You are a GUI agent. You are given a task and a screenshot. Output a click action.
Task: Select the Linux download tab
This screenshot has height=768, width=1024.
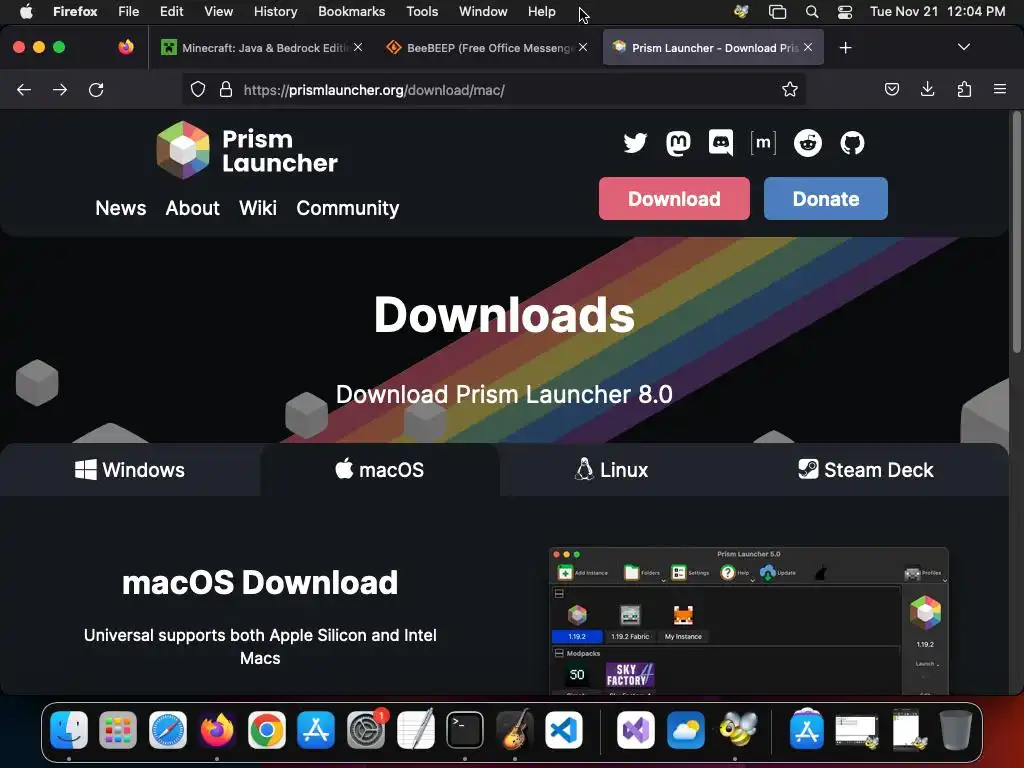coord(611,470)
